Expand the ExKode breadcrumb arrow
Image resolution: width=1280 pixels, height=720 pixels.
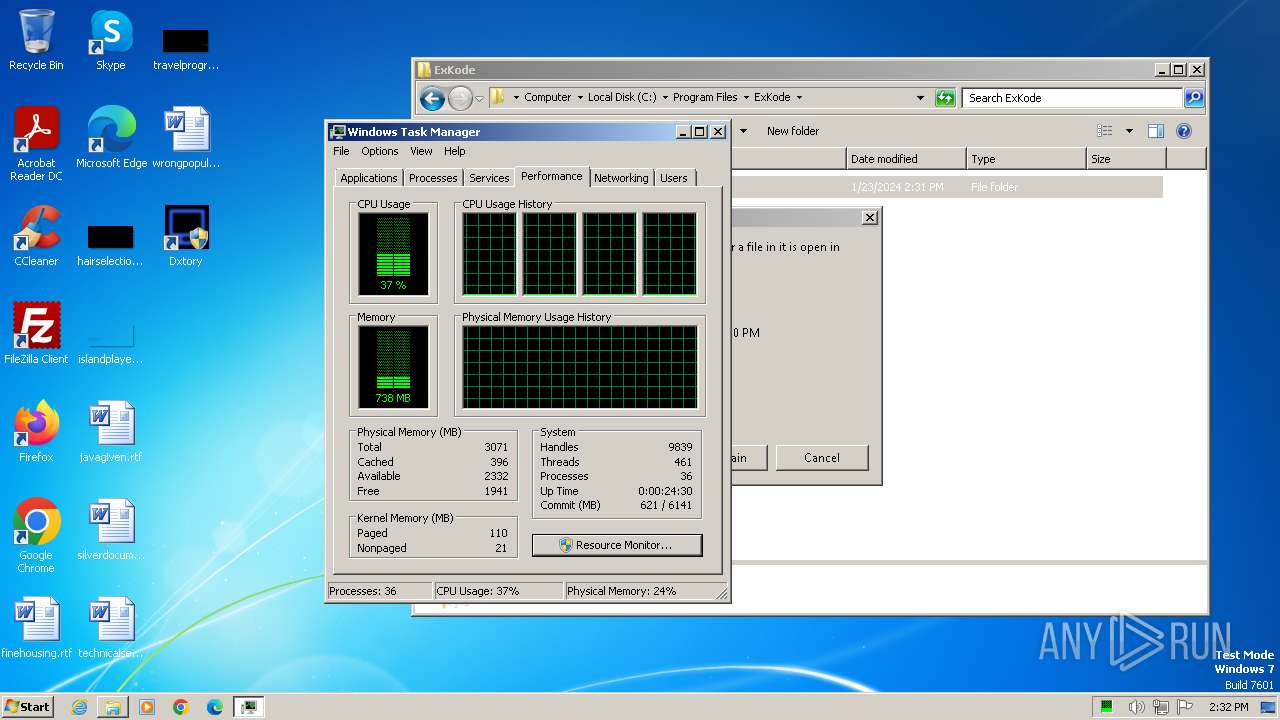click(799, 98)
